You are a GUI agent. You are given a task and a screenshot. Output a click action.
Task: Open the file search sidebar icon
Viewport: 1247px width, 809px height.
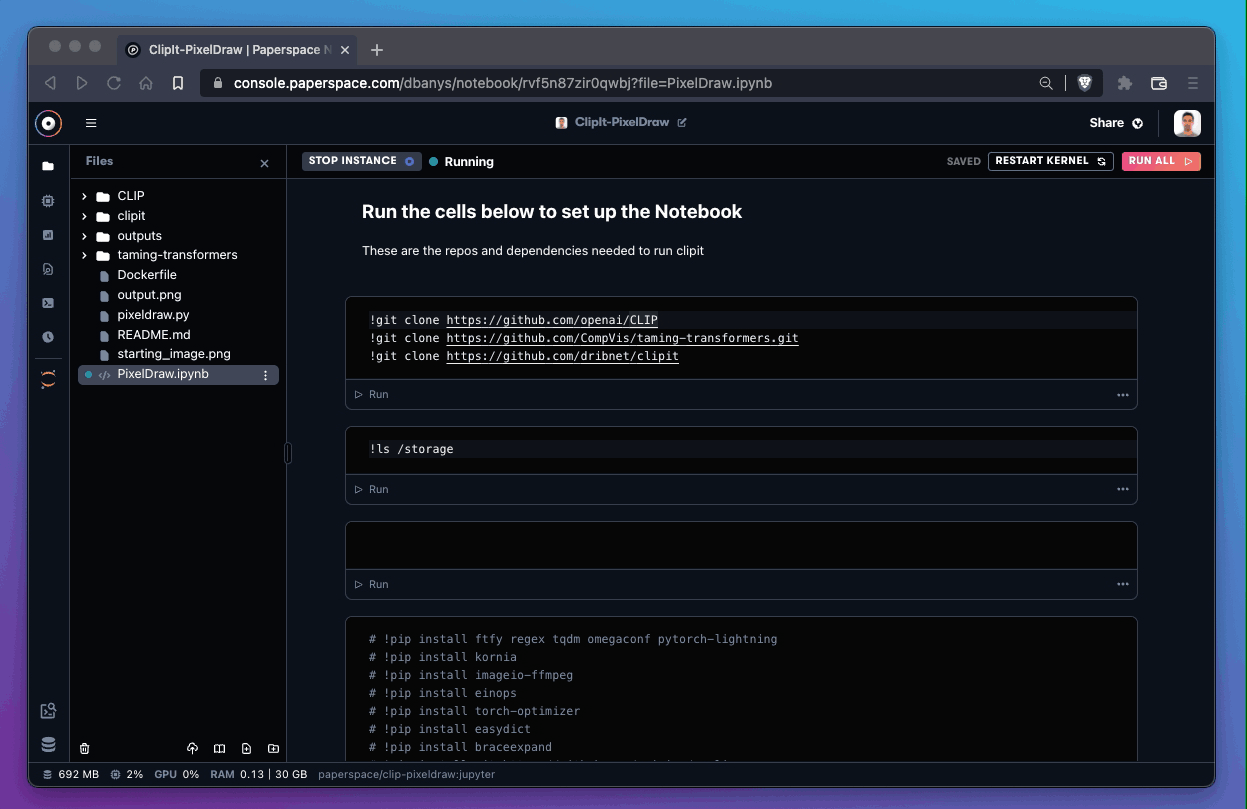(48, 269)
